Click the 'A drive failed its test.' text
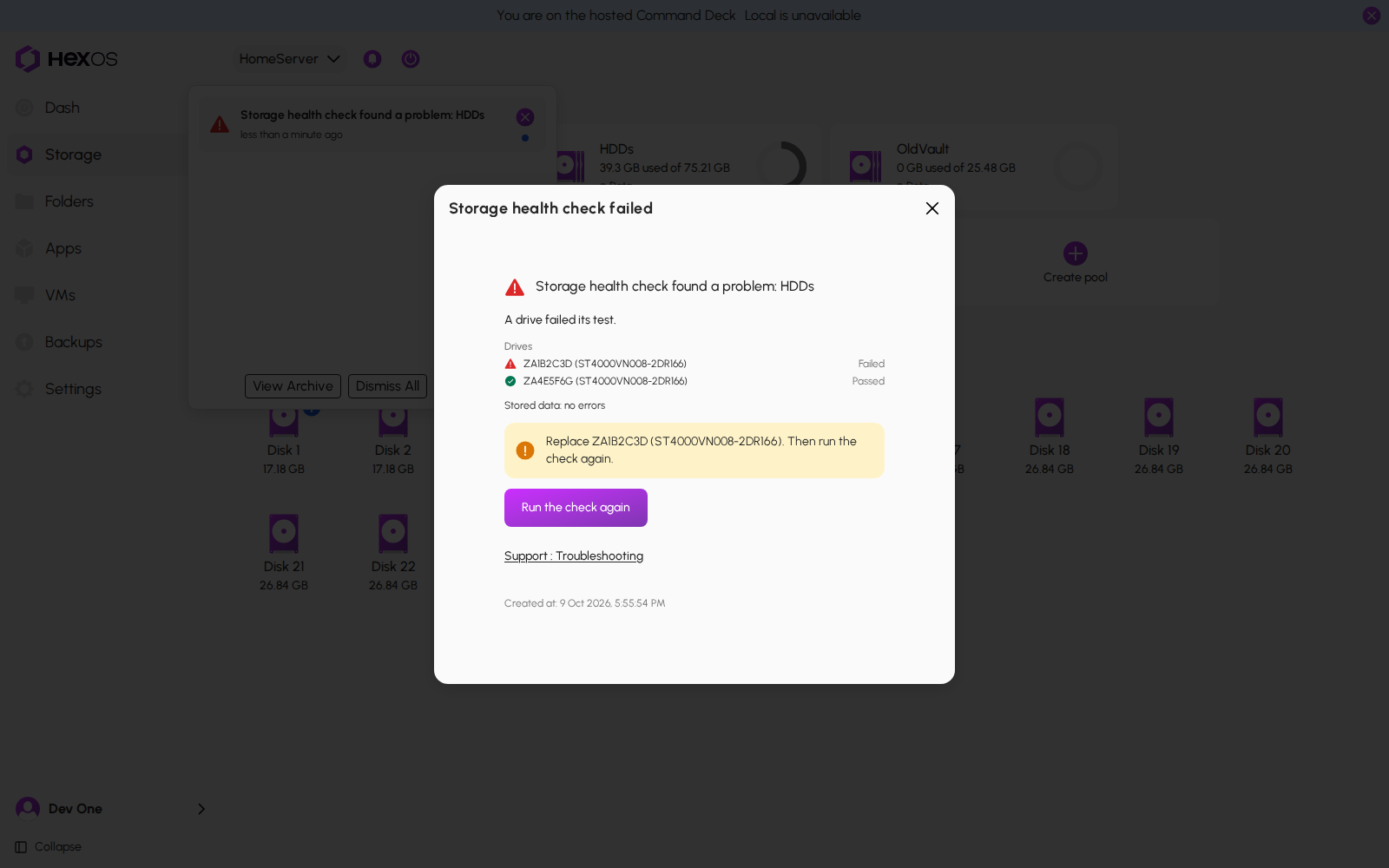 (x=560, y=320)
